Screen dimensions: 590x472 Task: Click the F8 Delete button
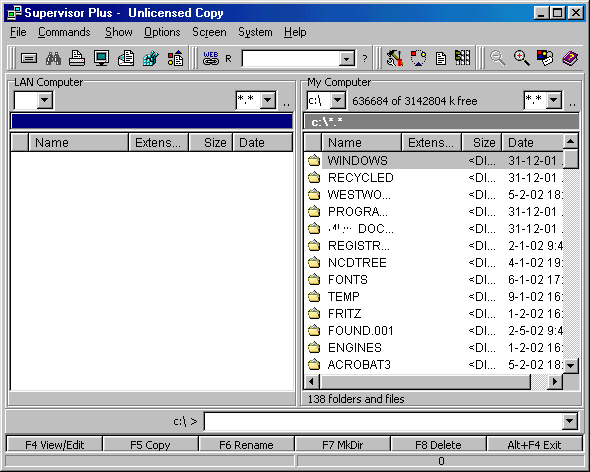pyautogui.click(x=438, y=445)
